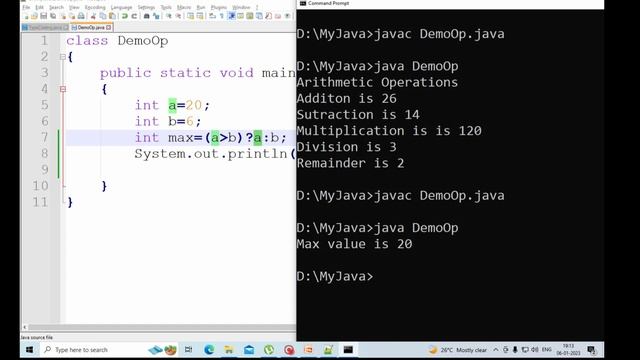Click the New file icon in Notepad++ toolbar
This screenshot has width=640, height=360.
pos(26,16)
